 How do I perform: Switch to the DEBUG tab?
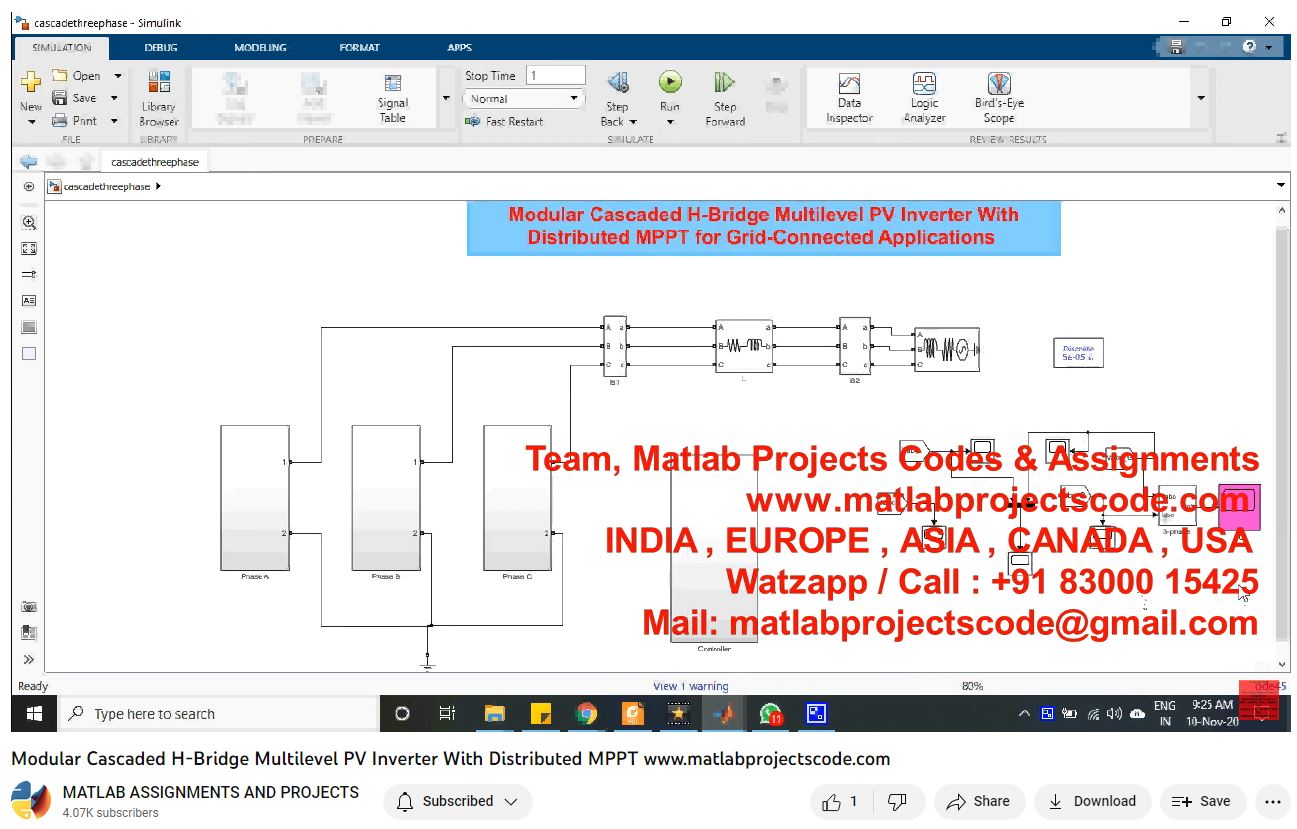160,47
